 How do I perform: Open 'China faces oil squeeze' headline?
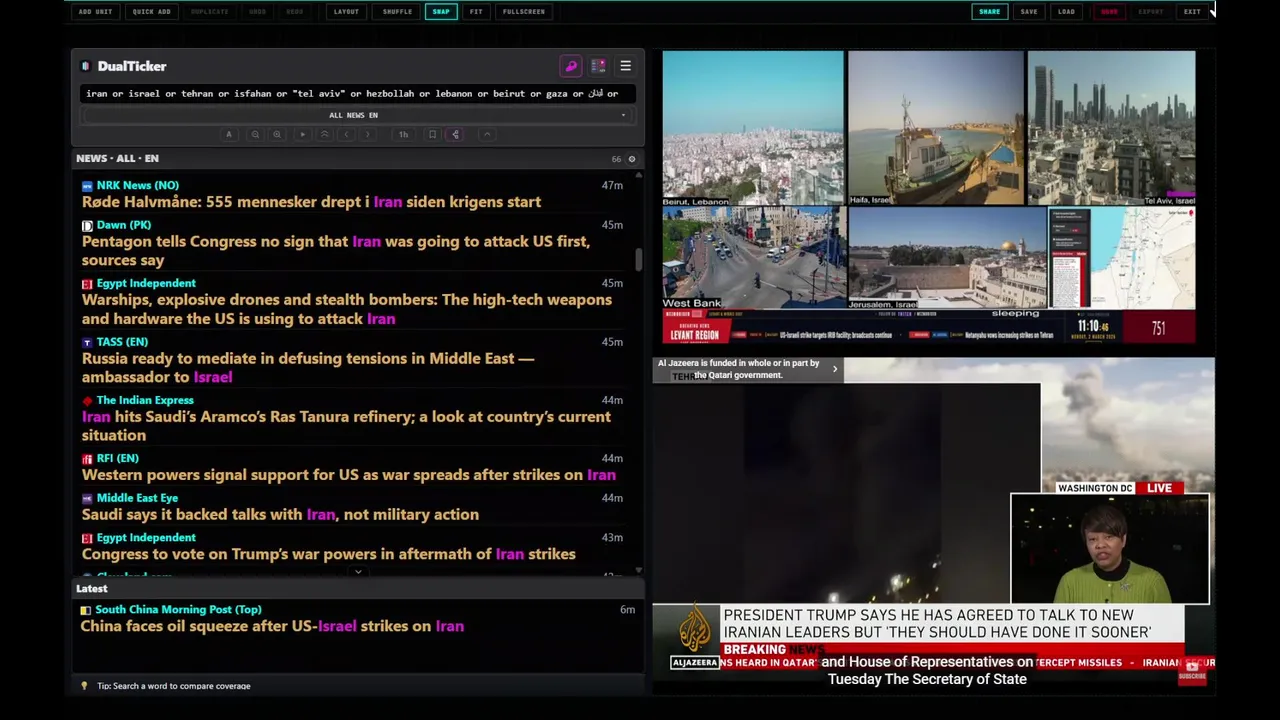point(272,626)
